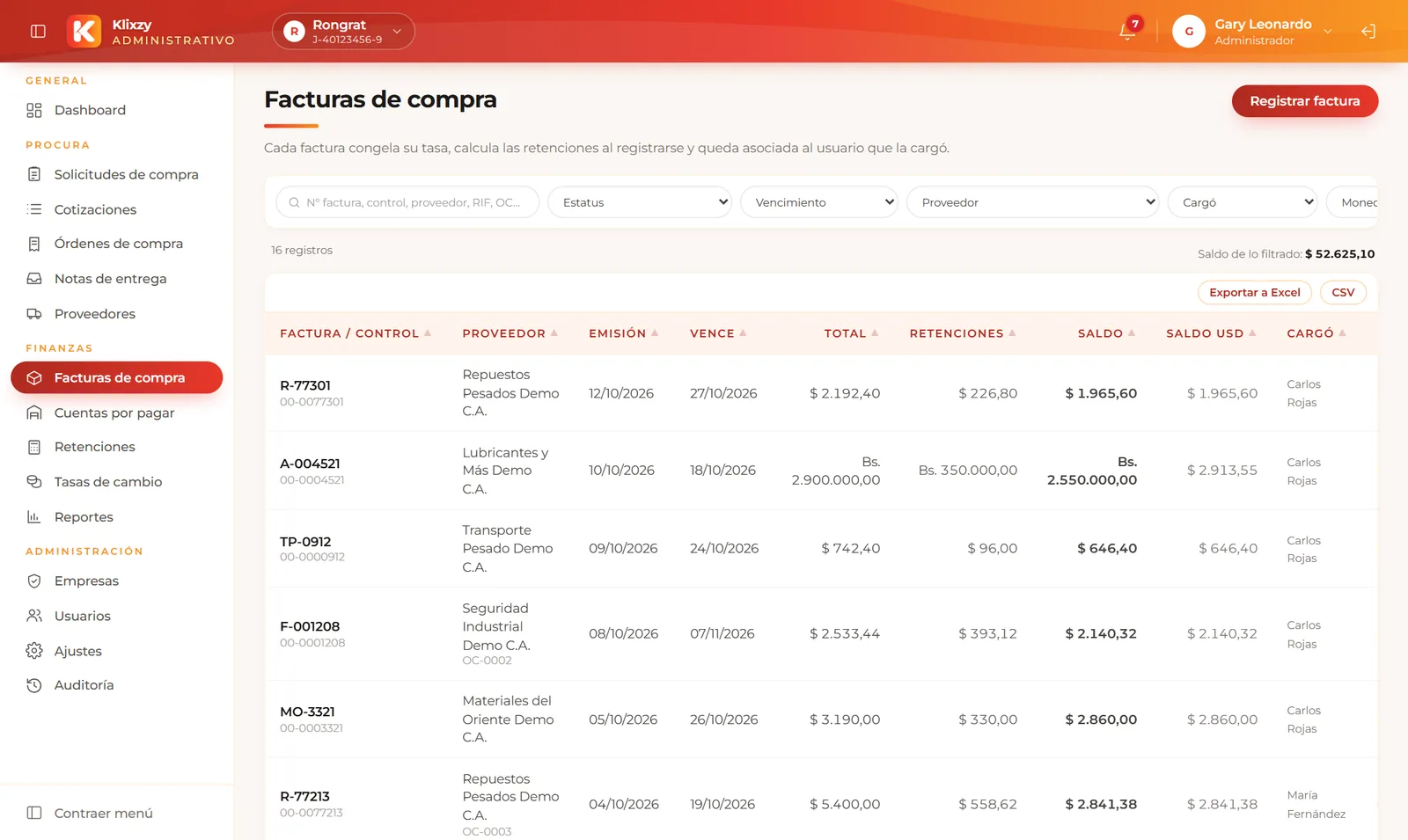Select invoice number A-004521
The width and height of the screenshot is (1408, 840).
pos(310,464)
